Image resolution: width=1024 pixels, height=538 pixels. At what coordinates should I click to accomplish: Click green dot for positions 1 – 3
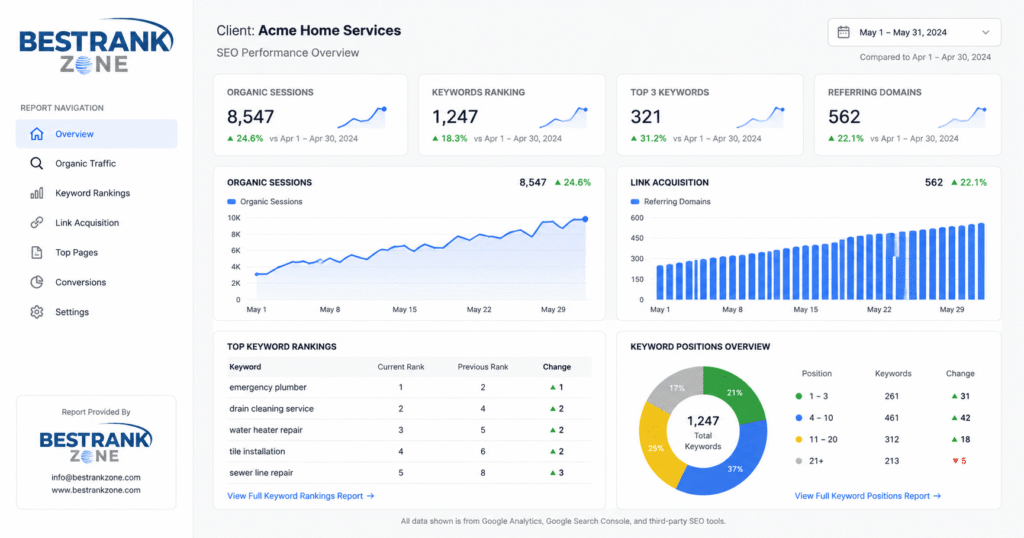click(799, 396)
